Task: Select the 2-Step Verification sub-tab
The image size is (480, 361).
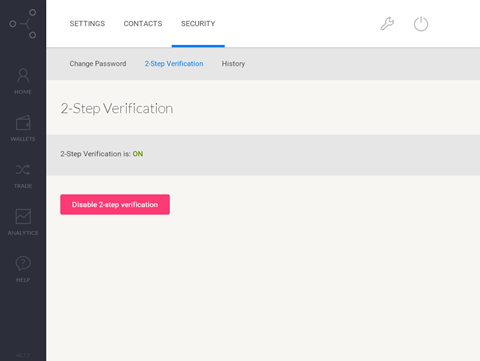Action: coord(174,64)
